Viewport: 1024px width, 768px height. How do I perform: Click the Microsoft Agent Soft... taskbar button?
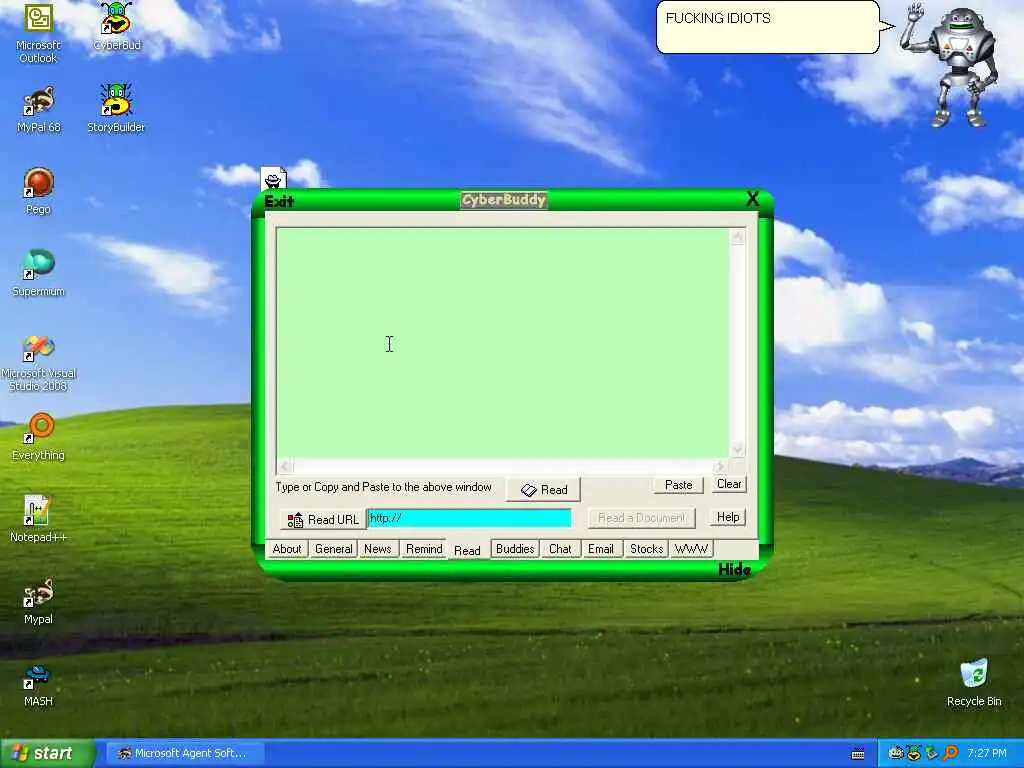[183, 753]
